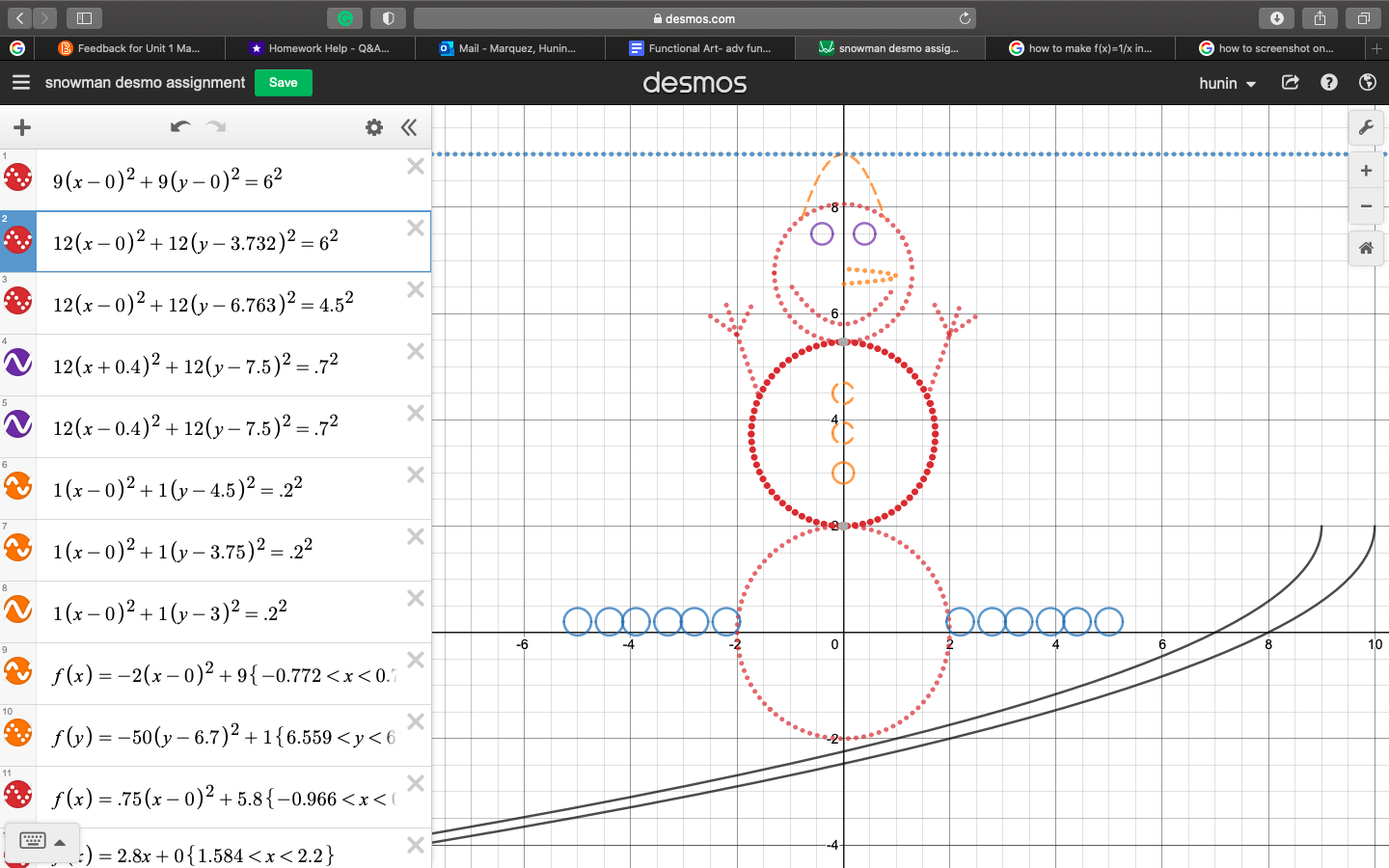Open graph settings wrench

(1366, 127)
